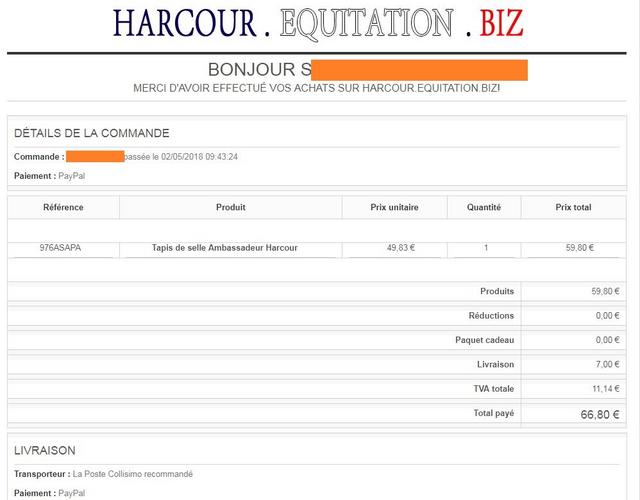Select the reference cell '976ASAPA'
This screenshot has height=500, width=640.
[60, 248]
